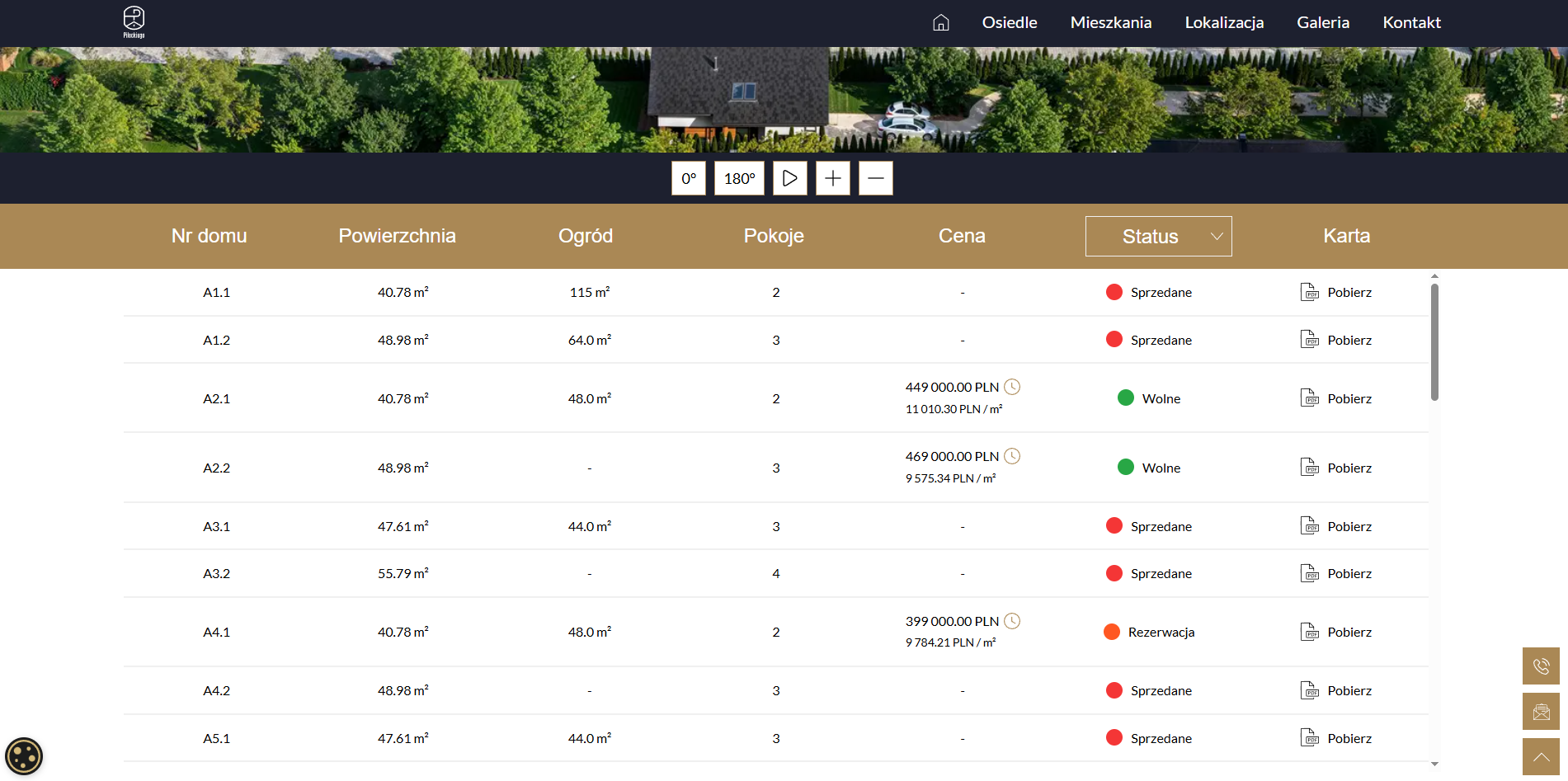Expand the Status filter dropdown
The width and height of the screenshot is (1568, 781).
(x=1159, y=237)
